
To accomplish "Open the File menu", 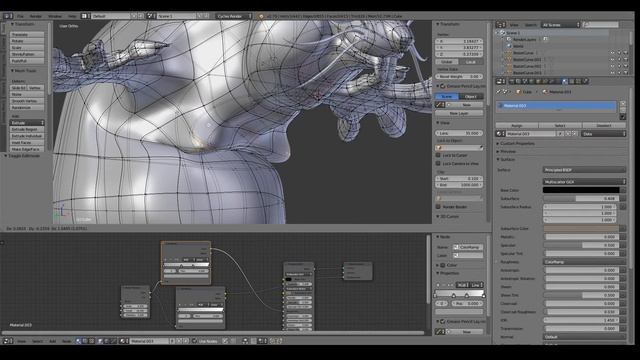I will (x=20, y=16).
